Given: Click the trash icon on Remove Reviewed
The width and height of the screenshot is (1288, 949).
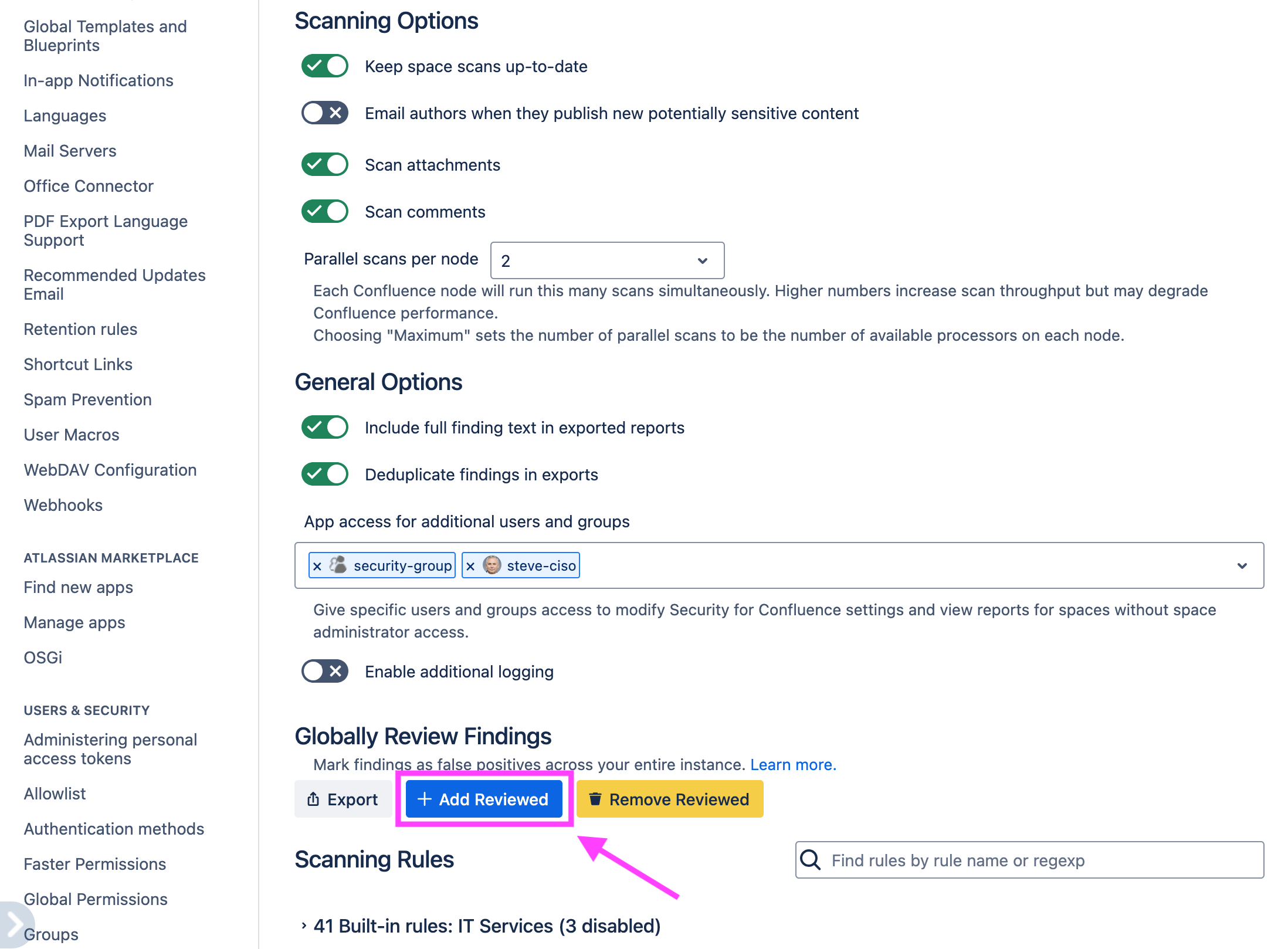Looking at the screenshot, I should pyautogui.click(x=595, y=799).
